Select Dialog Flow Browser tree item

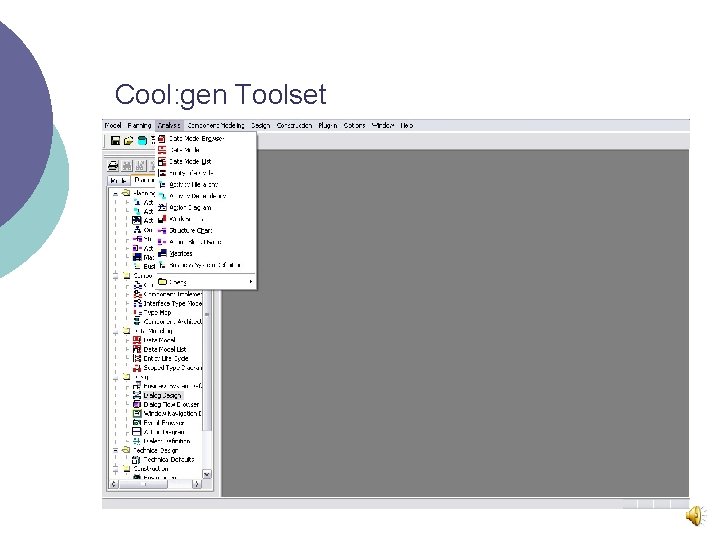coord(171,405)
